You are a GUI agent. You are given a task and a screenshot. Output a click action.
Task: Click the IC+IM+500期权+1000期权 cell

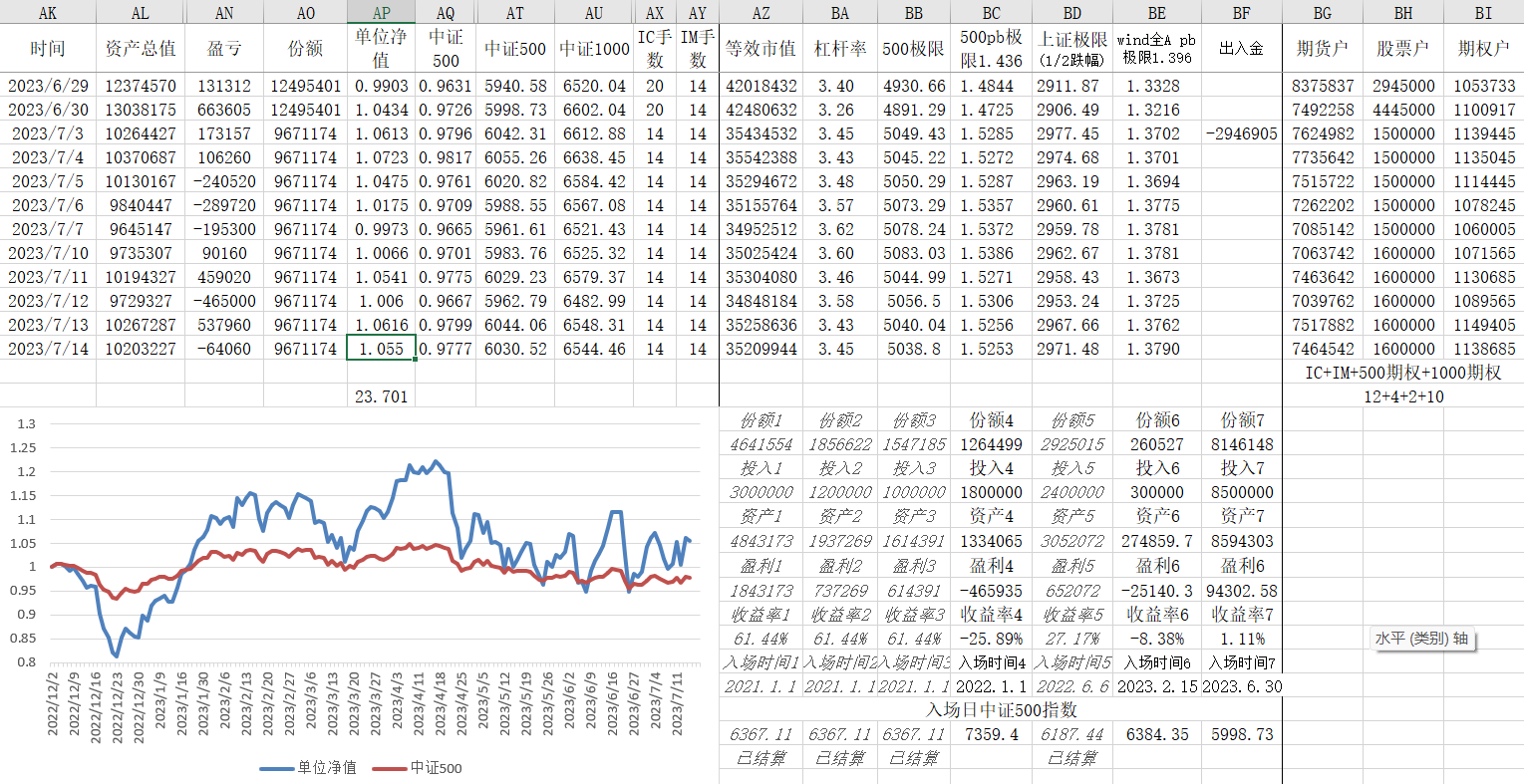[x=1402, y=373]
